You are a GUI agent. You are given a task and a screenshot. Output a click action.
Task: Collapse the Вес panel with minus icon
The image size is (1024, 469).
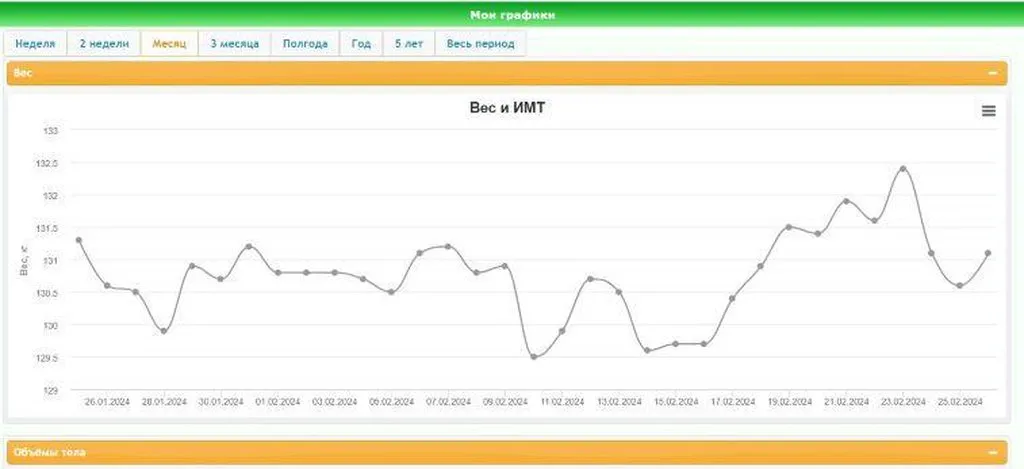coord(992,73)
